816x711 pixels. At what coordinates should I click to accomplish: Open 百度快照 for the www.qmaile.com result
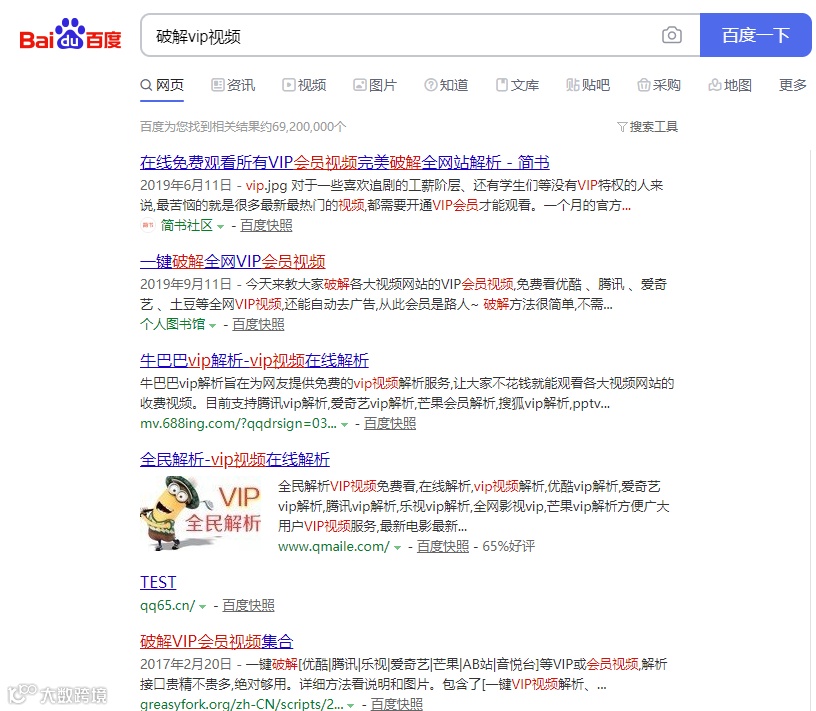pos(443,547)
